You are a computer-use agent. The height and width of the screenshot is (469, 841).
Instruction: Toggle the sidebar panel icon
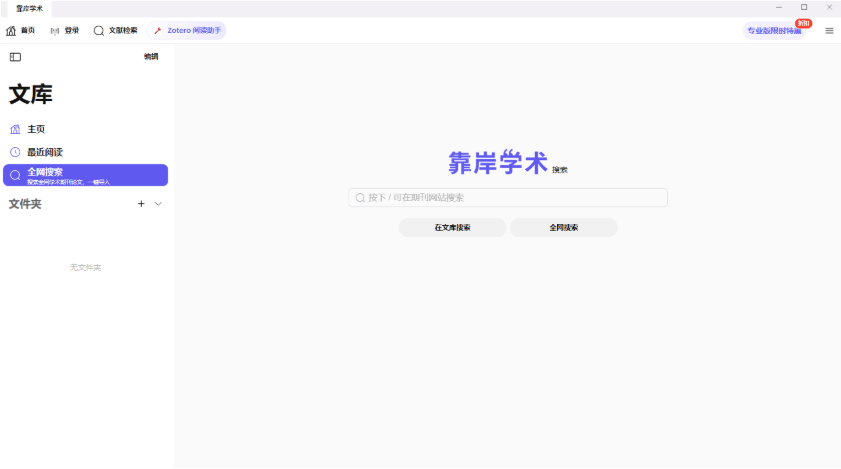point(15,57)
